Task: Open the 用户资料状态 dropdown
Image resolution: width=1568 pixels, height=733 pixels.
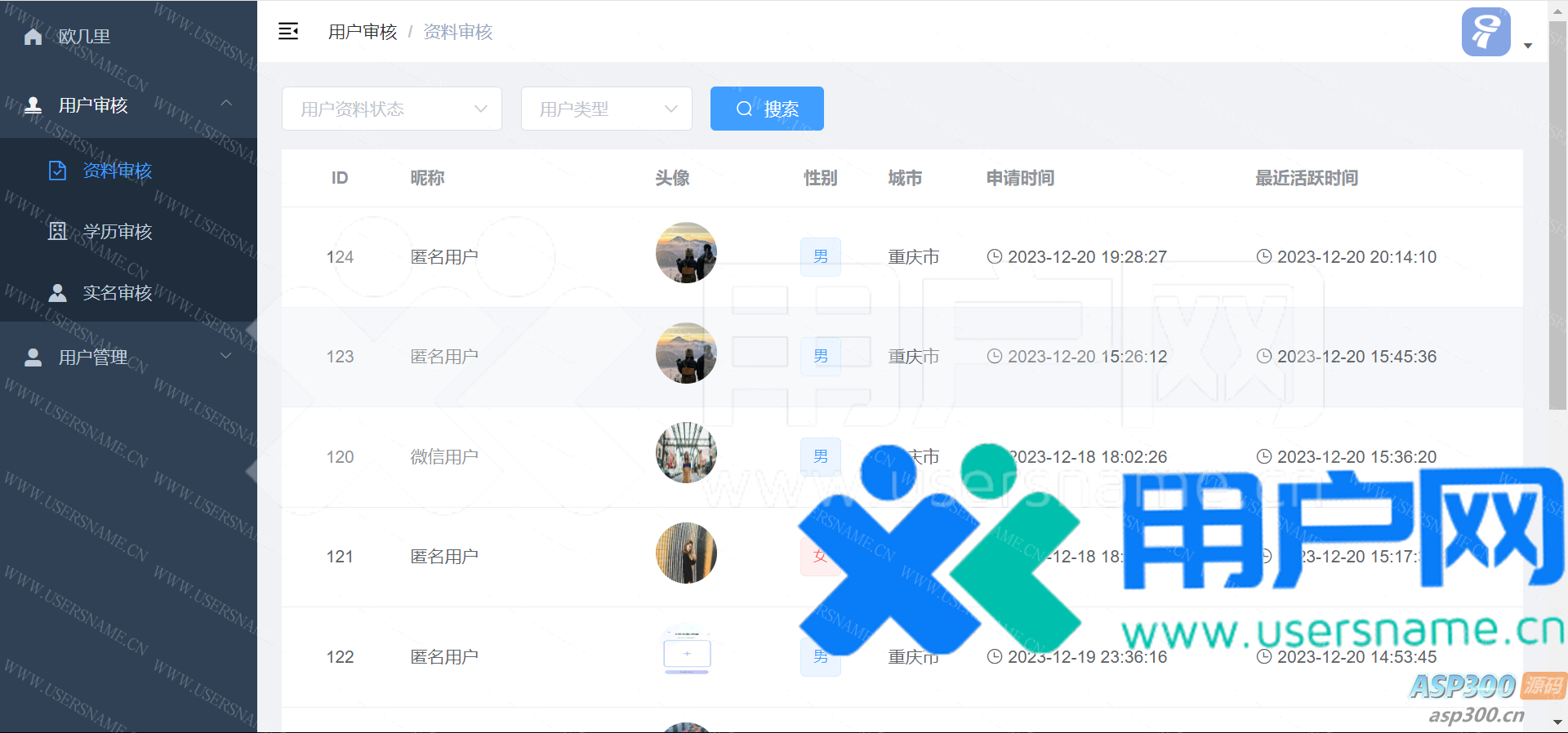Action: [x=392, y=109]
